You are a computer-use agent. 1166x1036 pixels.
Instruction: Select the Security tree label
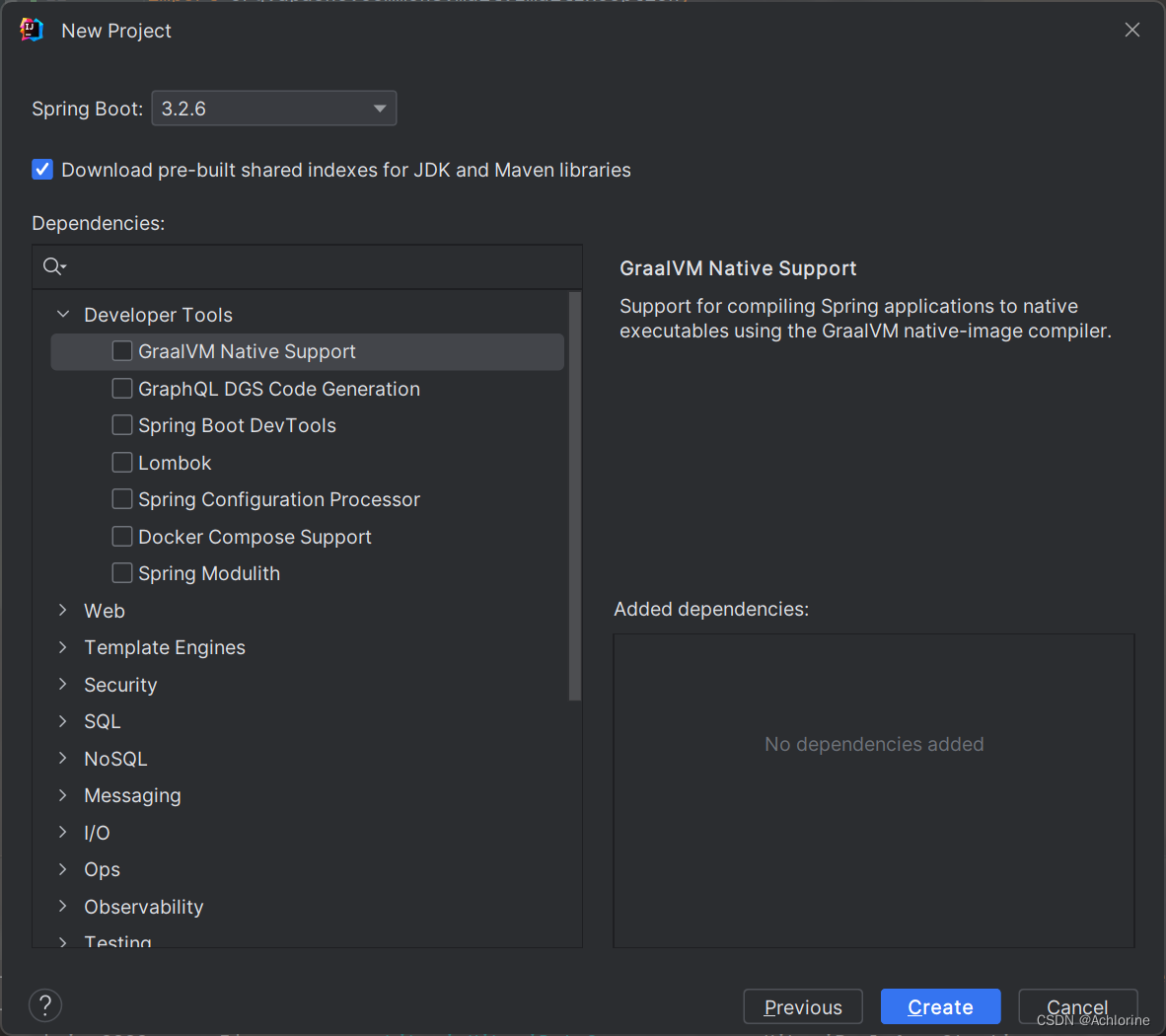[x=120, y=685]
